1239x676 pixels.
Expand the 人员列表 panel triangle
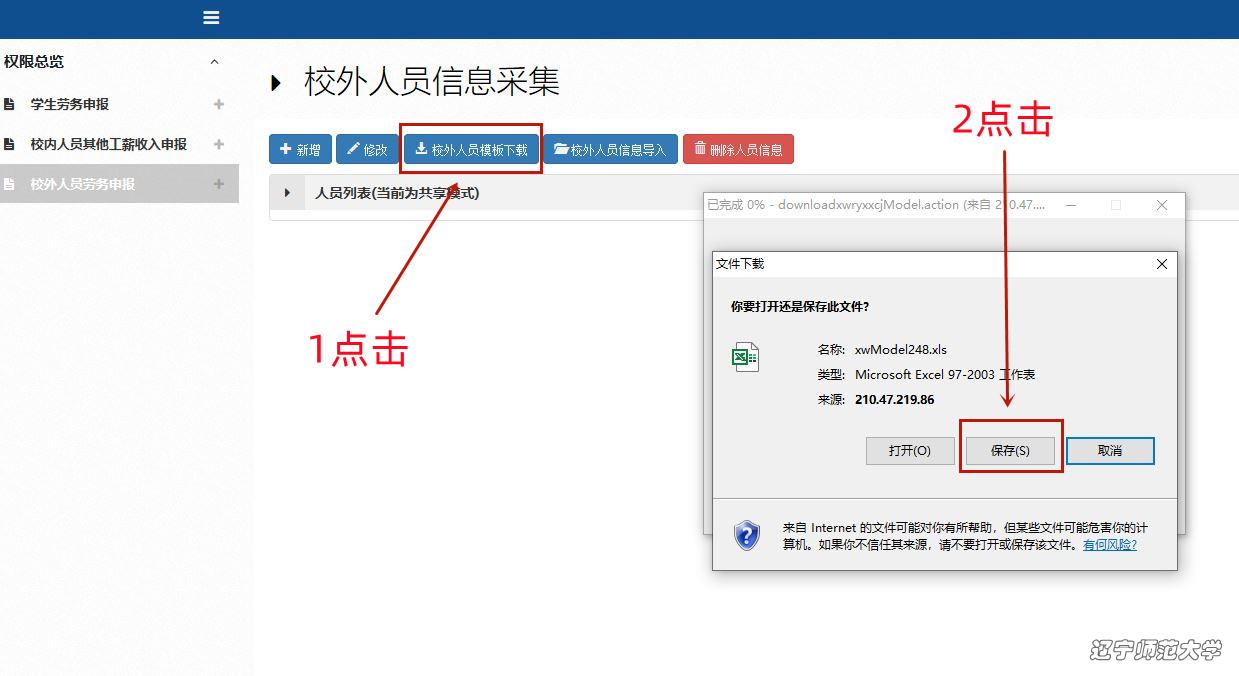(x=288, y=193)
